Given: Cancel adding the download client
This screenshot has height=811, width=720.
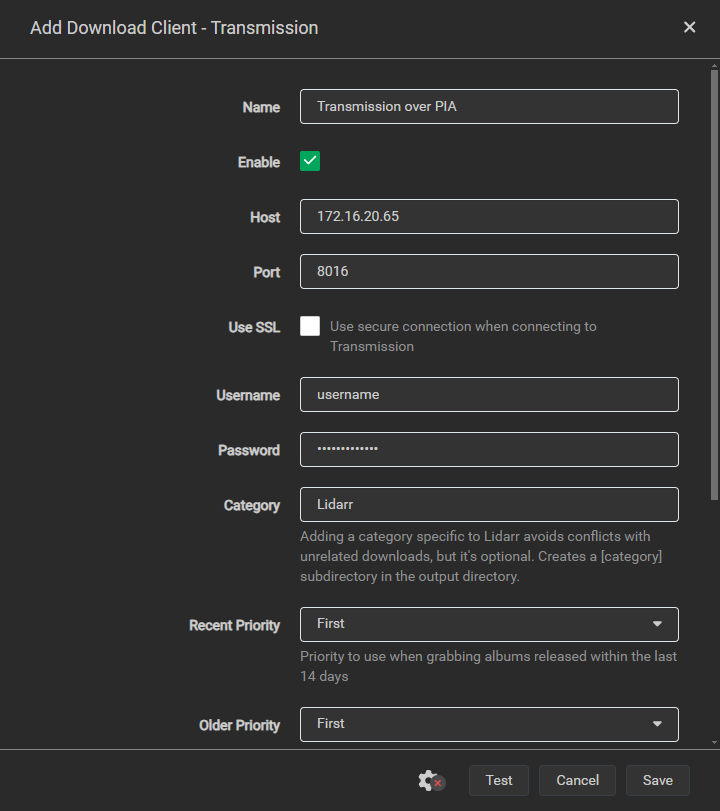Looking at the screenshot, I should coord(577,780).
